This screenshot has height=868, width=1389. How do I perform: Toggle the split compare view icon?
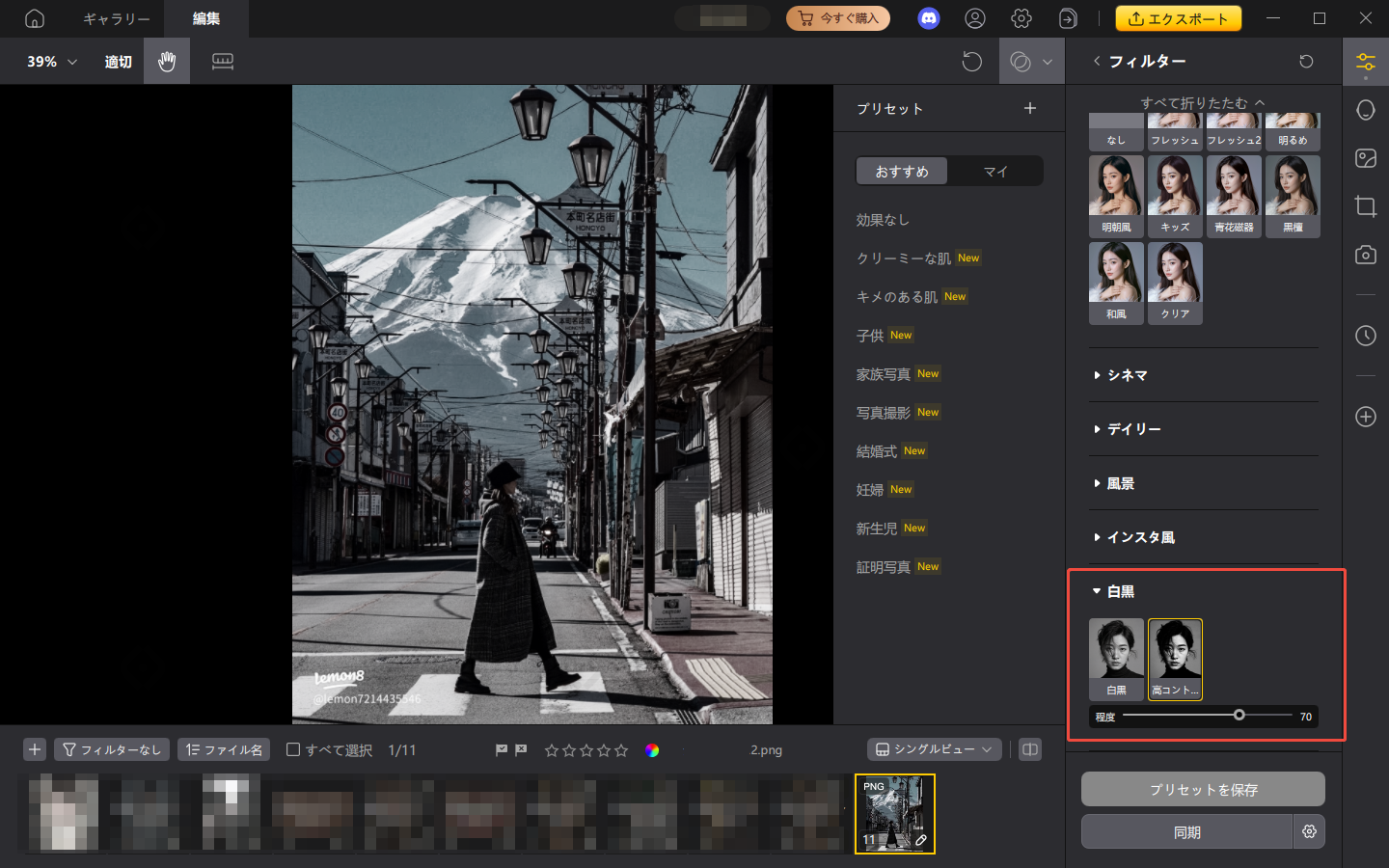(1030, 749)
